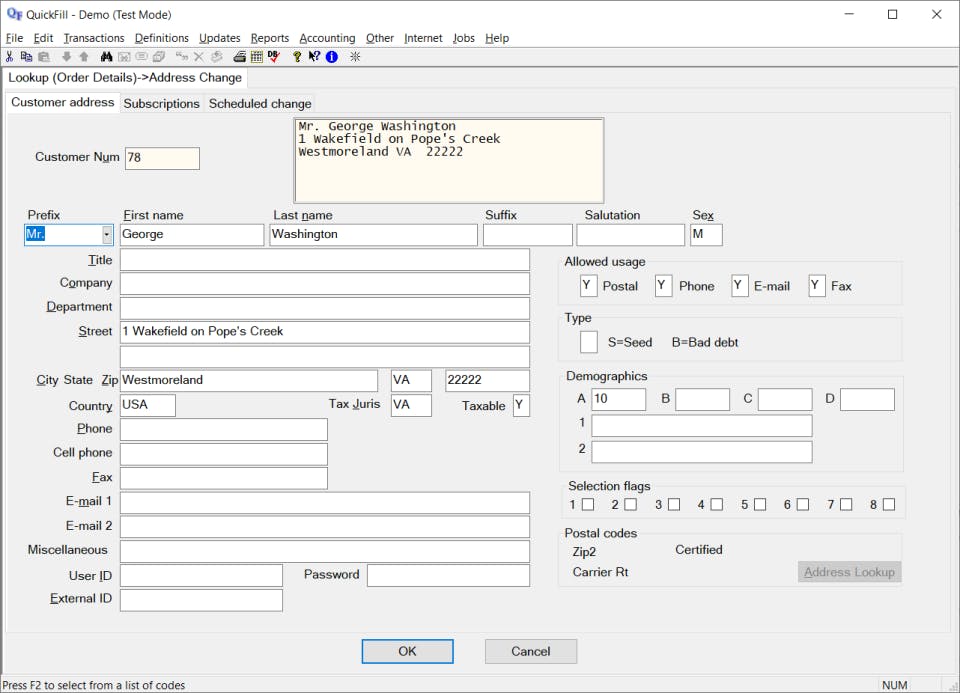This screenshot has width=960, height=693.
Task: Click the Copy toolbar icon
Action: click(x=26, y=57)
